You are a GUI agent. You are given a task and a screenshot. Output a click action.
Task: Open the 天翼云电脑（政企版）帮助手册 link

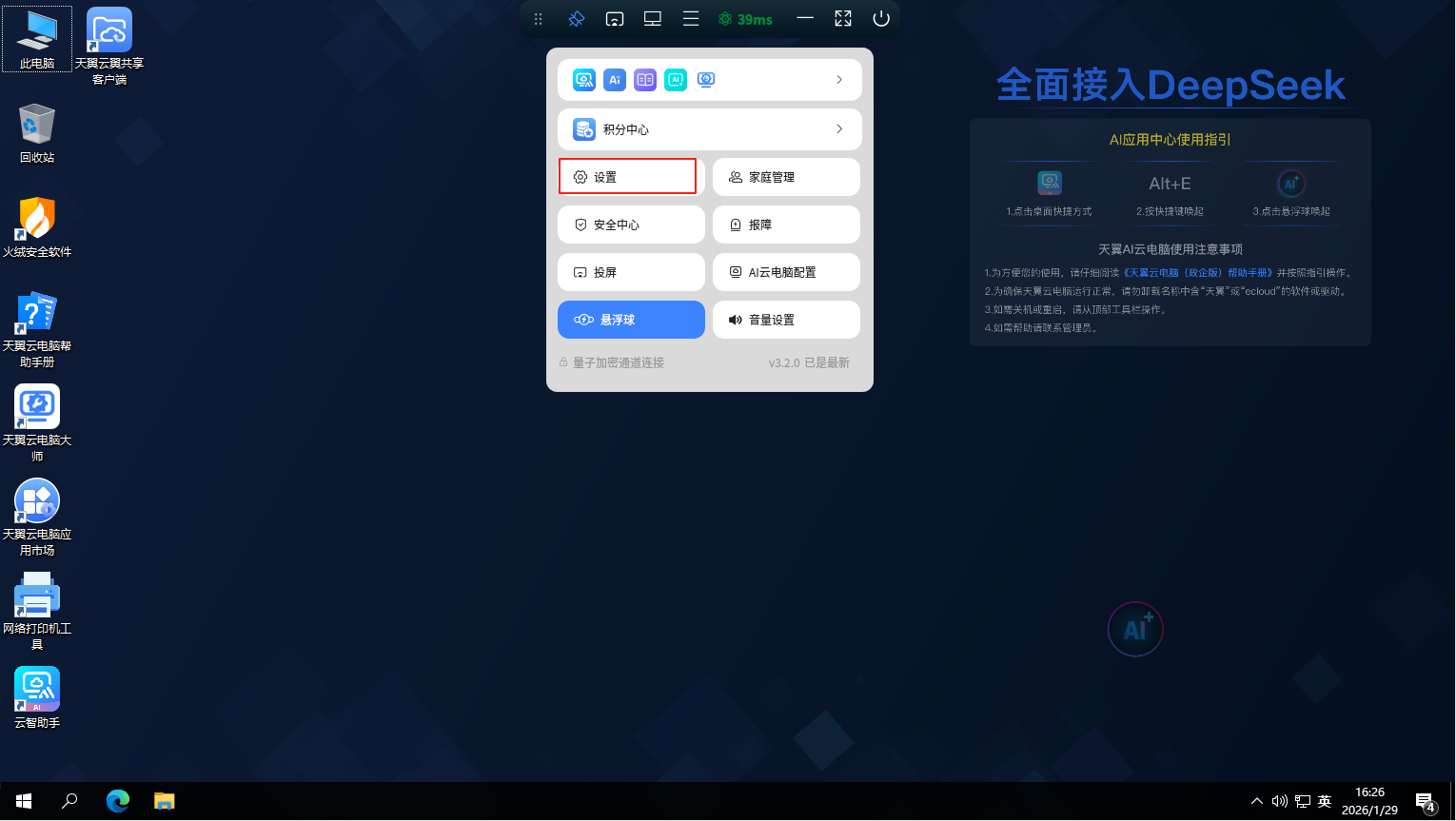coord(1197,273)
